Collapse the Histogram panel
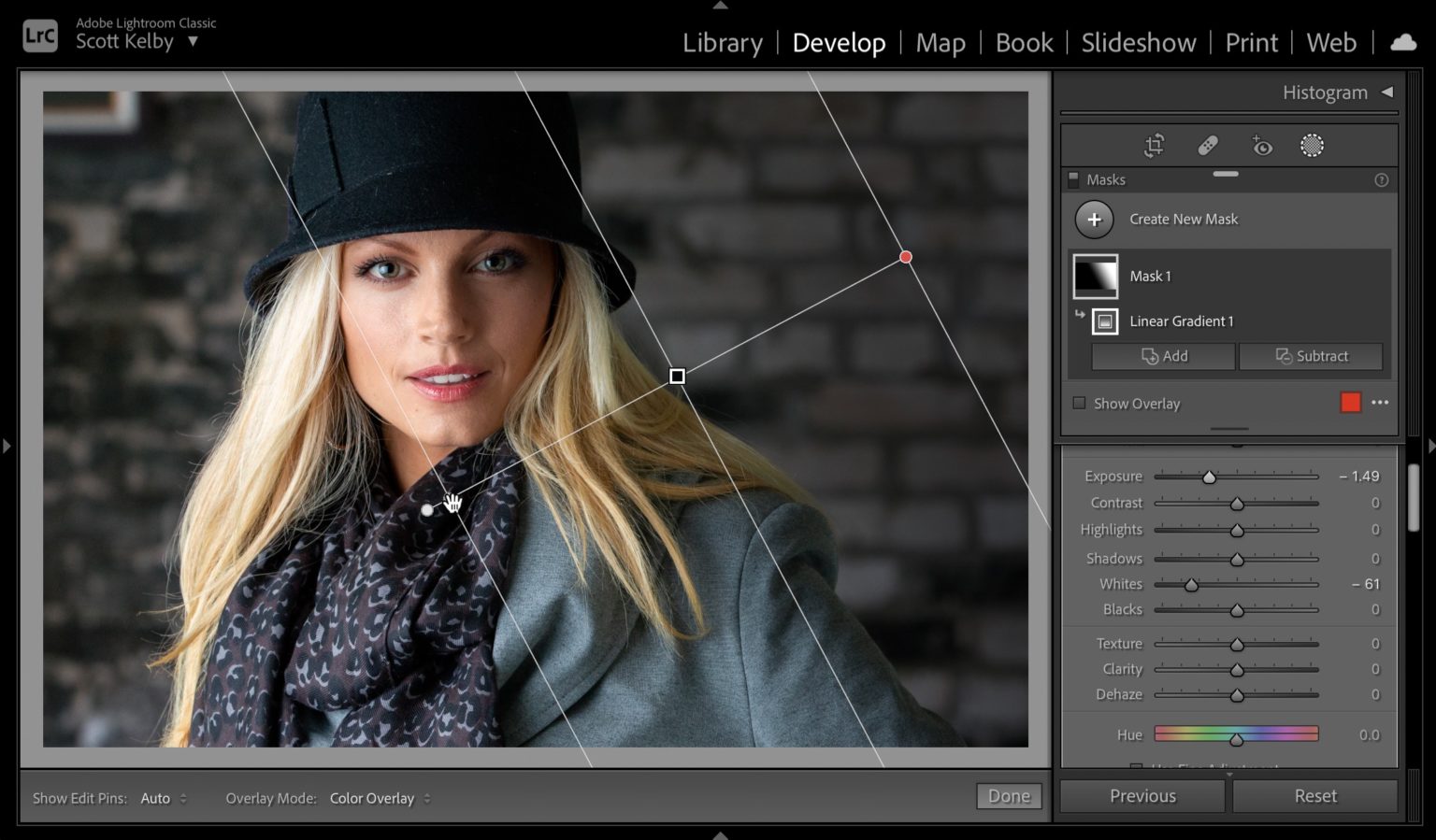This screenshot has width=1436, height=840. tap(1385, 92)
